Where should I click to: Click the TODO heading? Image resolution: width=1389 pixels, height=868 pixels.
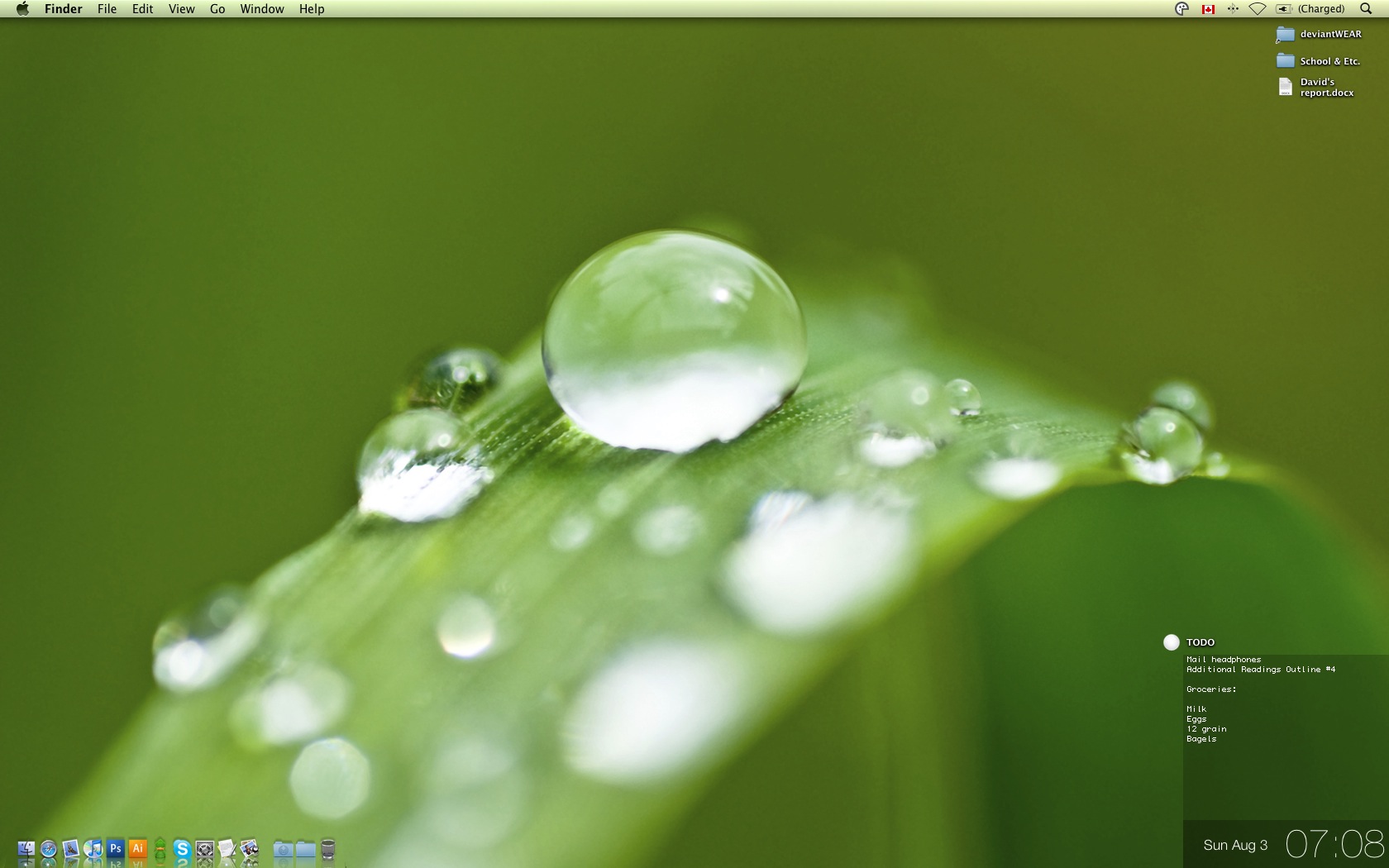[x=1200, y=642]
